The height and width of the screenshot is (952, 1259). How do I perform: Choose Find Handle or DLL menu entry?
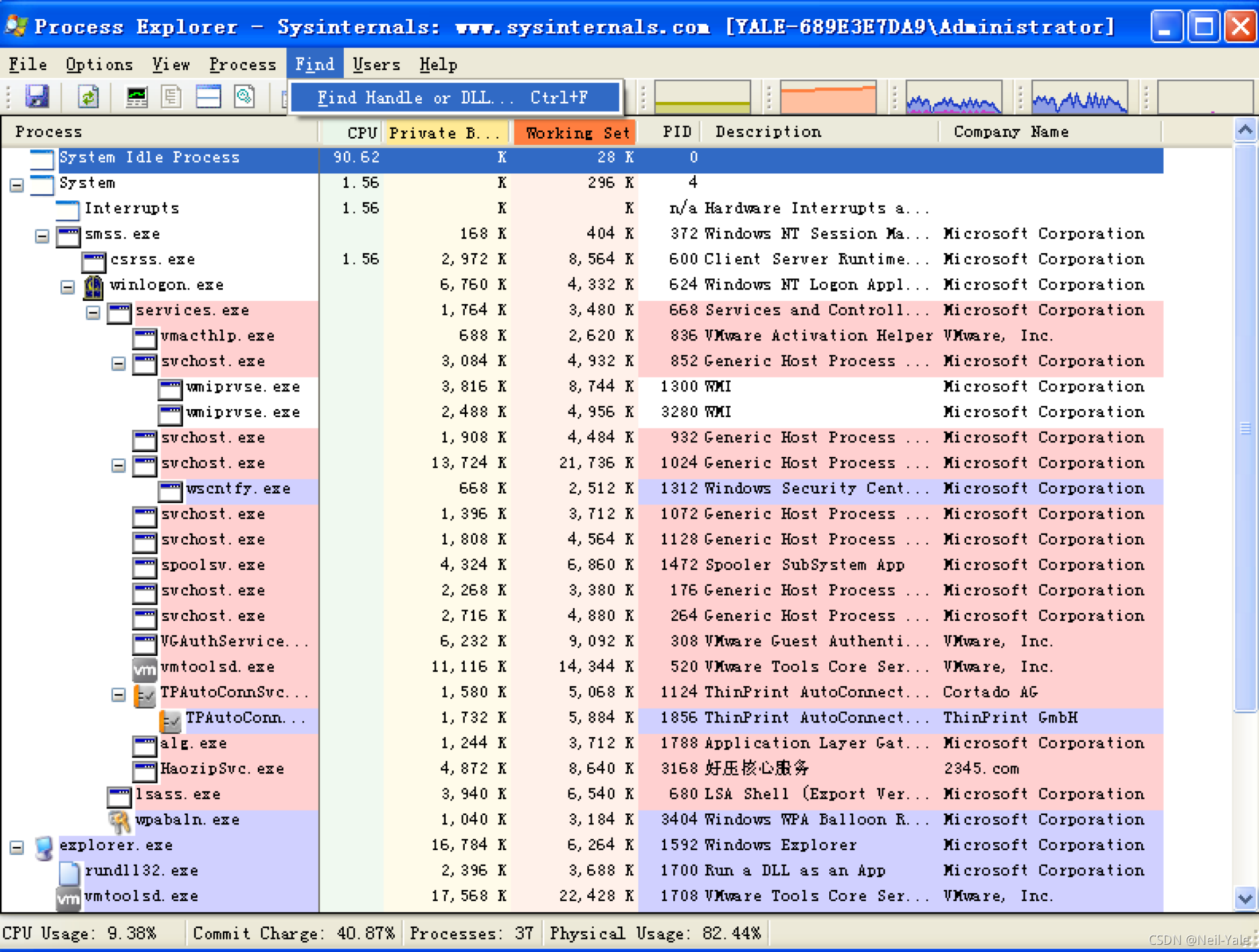(x=455, y=97)
